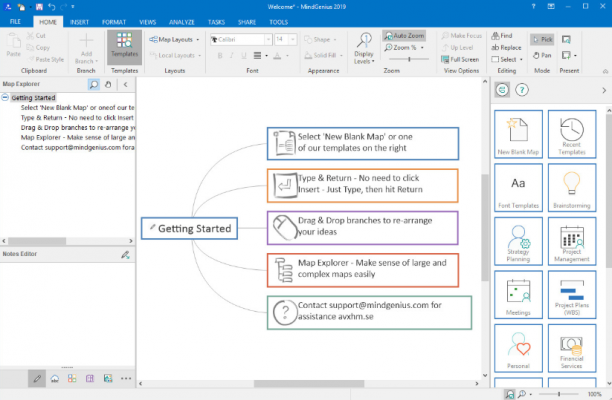Switch to the INSERT tab
612x400 pixels.
click(x=79, y=22)
